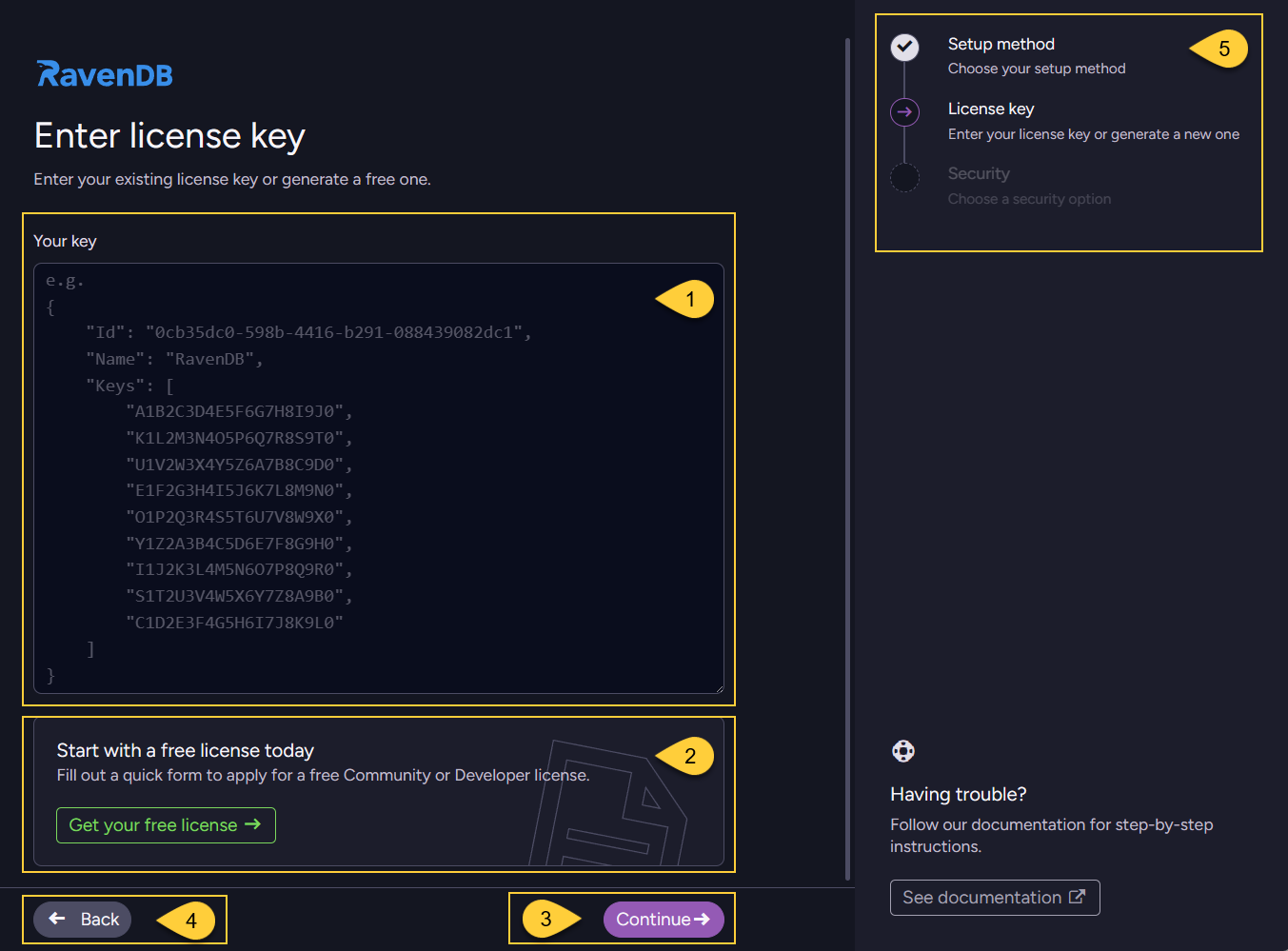Click the purple arrow icon beside License key
This screenshot has height=951, width=1288.
[904, 112]
